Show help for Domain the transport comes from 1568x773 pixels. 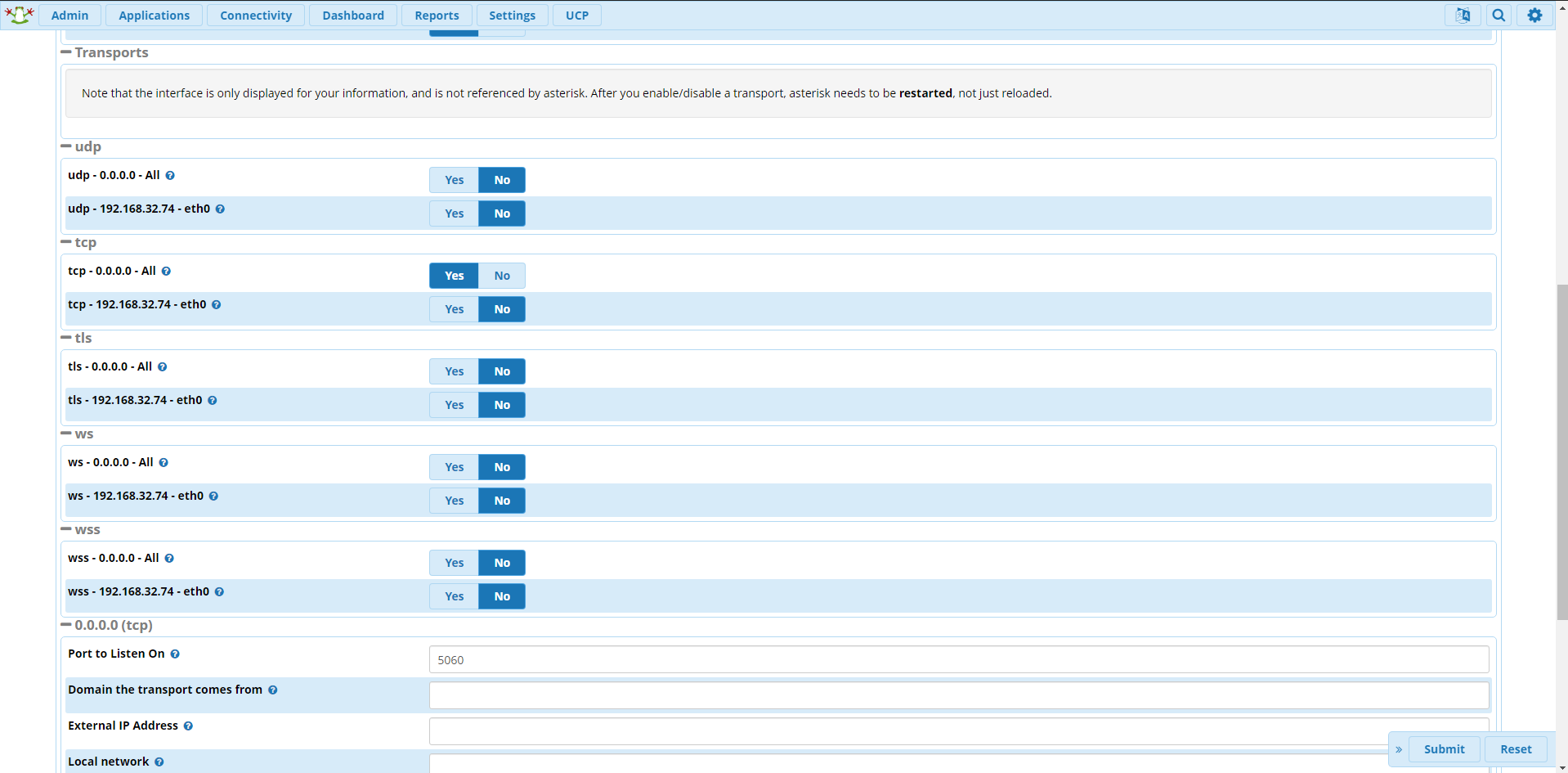272,690
